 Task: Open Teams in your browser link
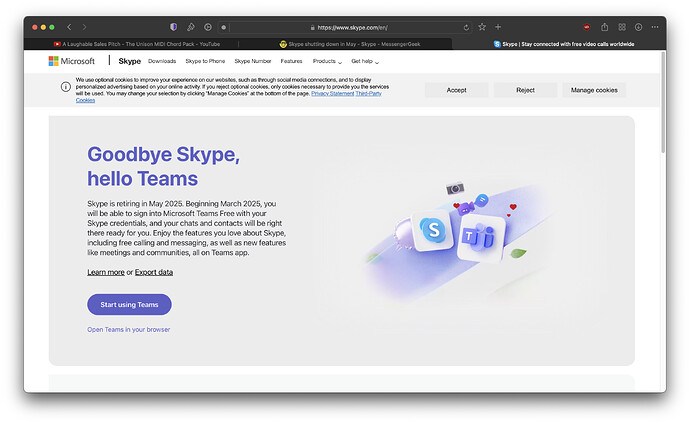128,329
